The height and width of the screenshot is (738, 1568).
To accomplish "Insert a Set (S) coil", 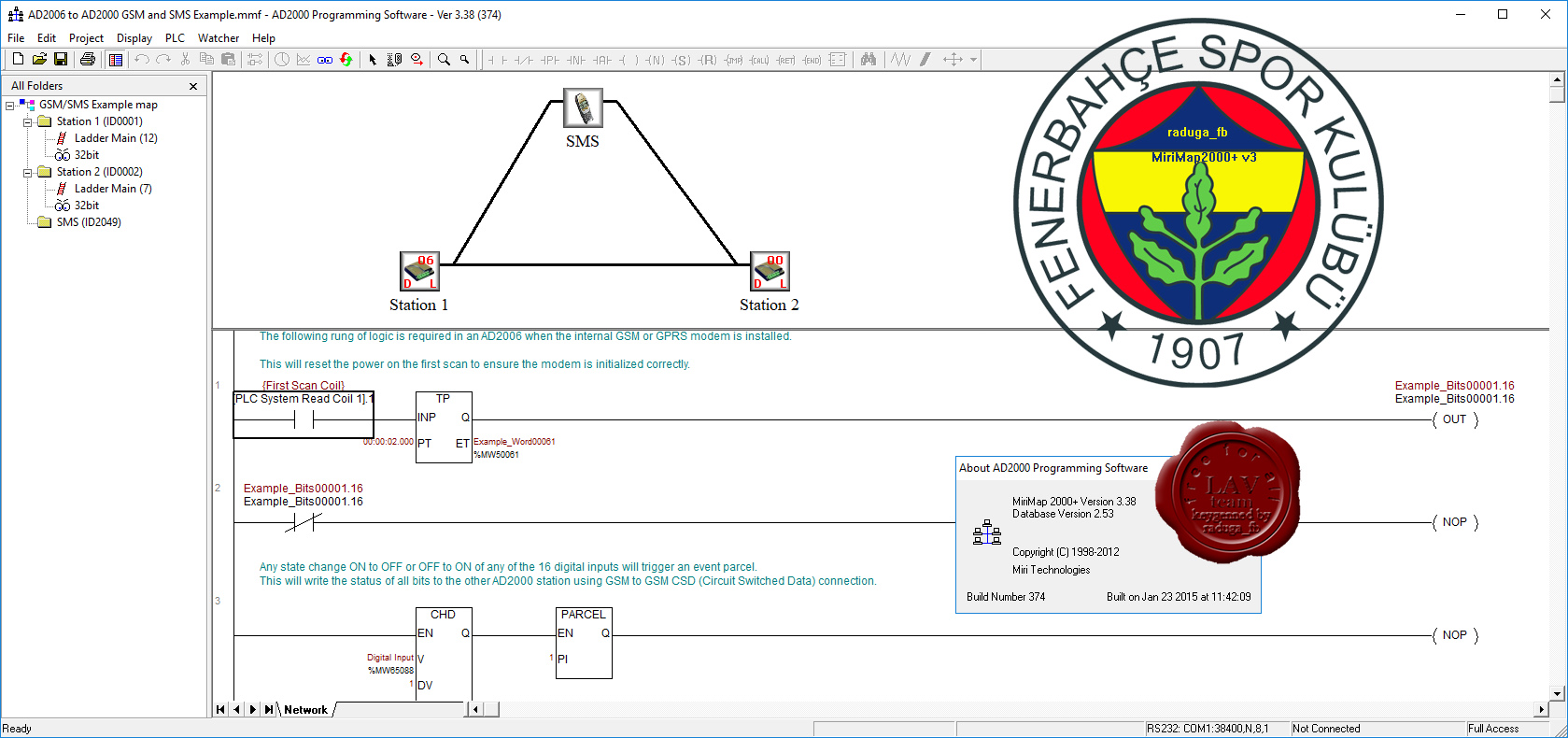I will click(682, 60).
